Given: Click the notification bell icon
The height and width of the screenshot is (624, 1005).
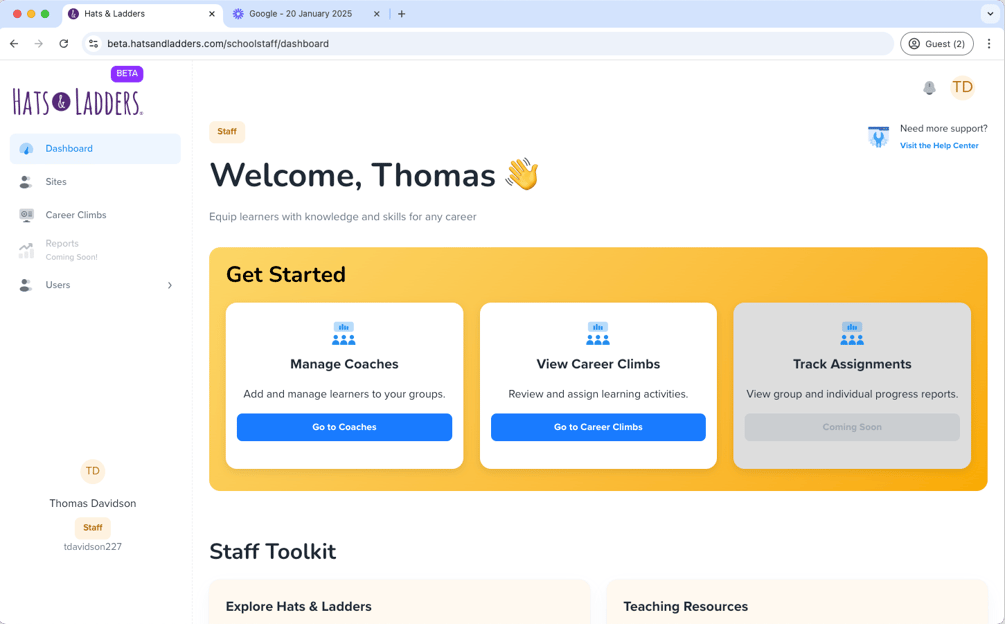Looking at the screenshot, I should (x=929, y=88).
